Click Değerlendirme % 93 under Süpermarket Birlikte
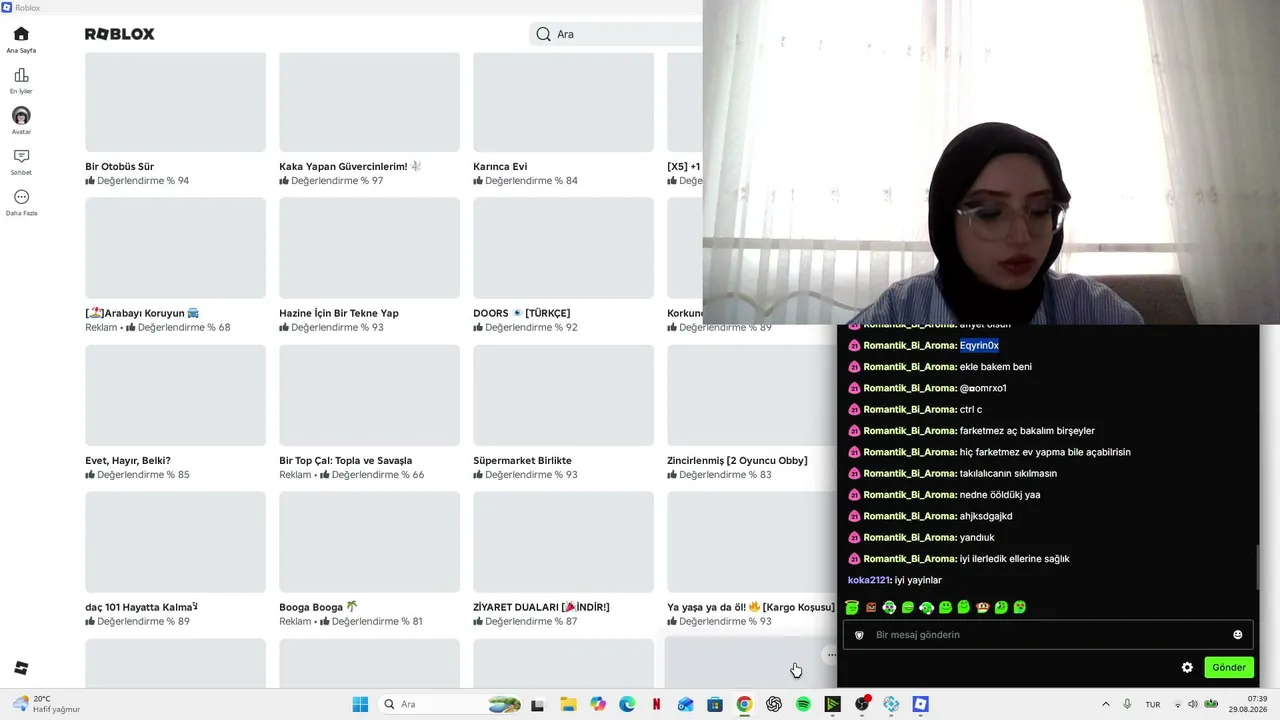Image resolution: width=1280 pixels, height=720 pixels. click(x=525, y=475)
